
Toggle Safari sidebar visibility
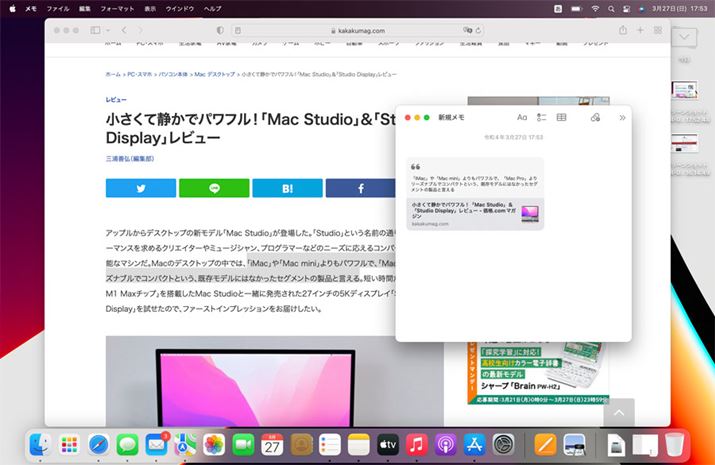click(x=96, y=31)
